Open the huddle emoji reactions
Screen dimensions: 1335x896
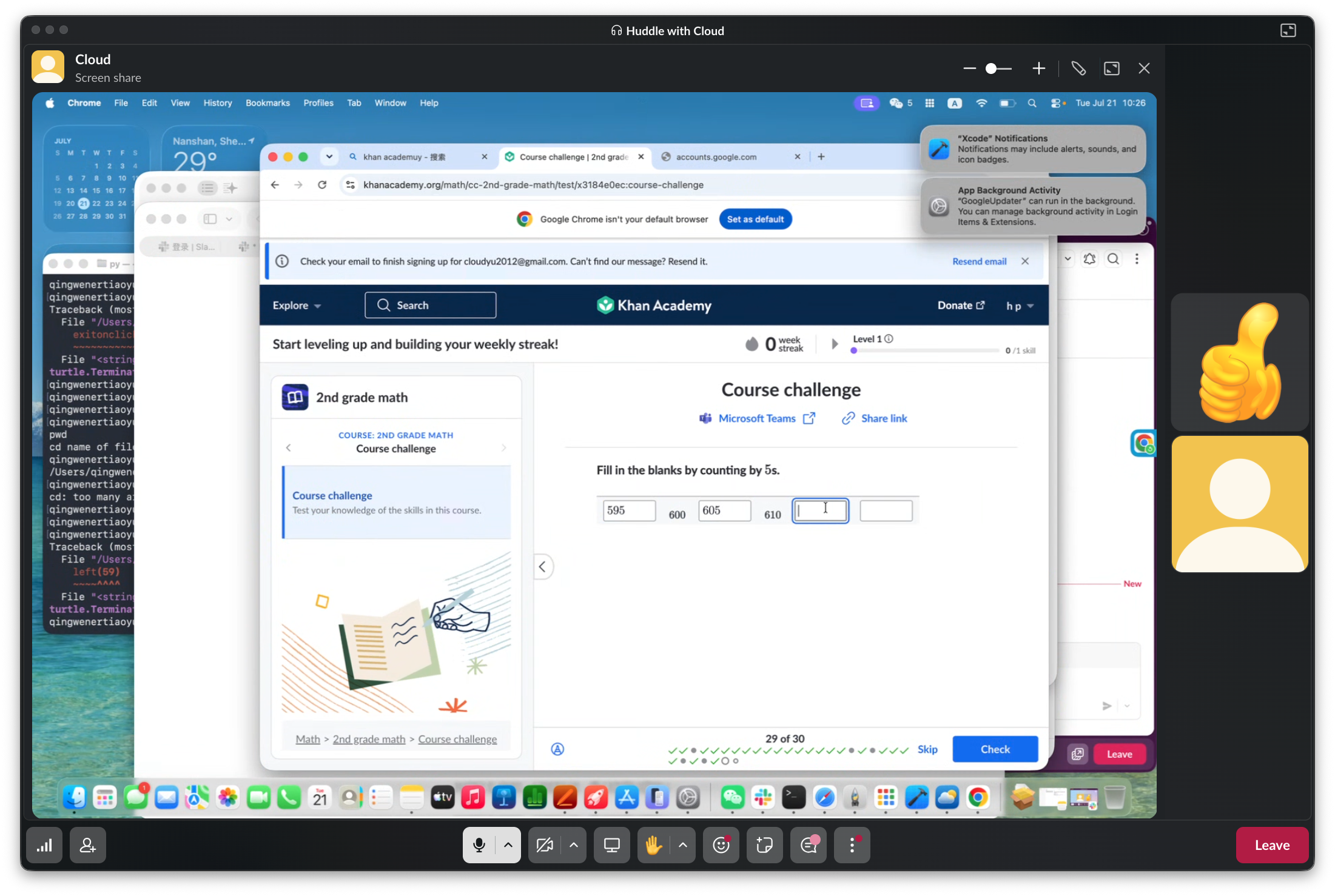point(721,845)
